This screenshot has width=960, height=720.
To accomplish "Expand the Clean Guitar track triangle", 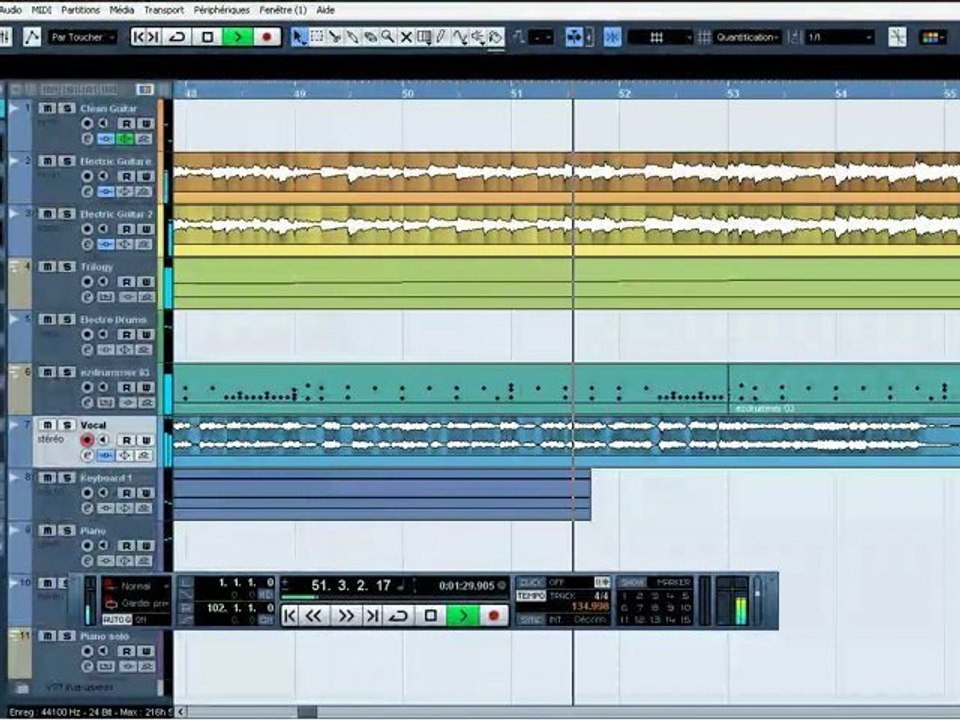I will point(13,108).
